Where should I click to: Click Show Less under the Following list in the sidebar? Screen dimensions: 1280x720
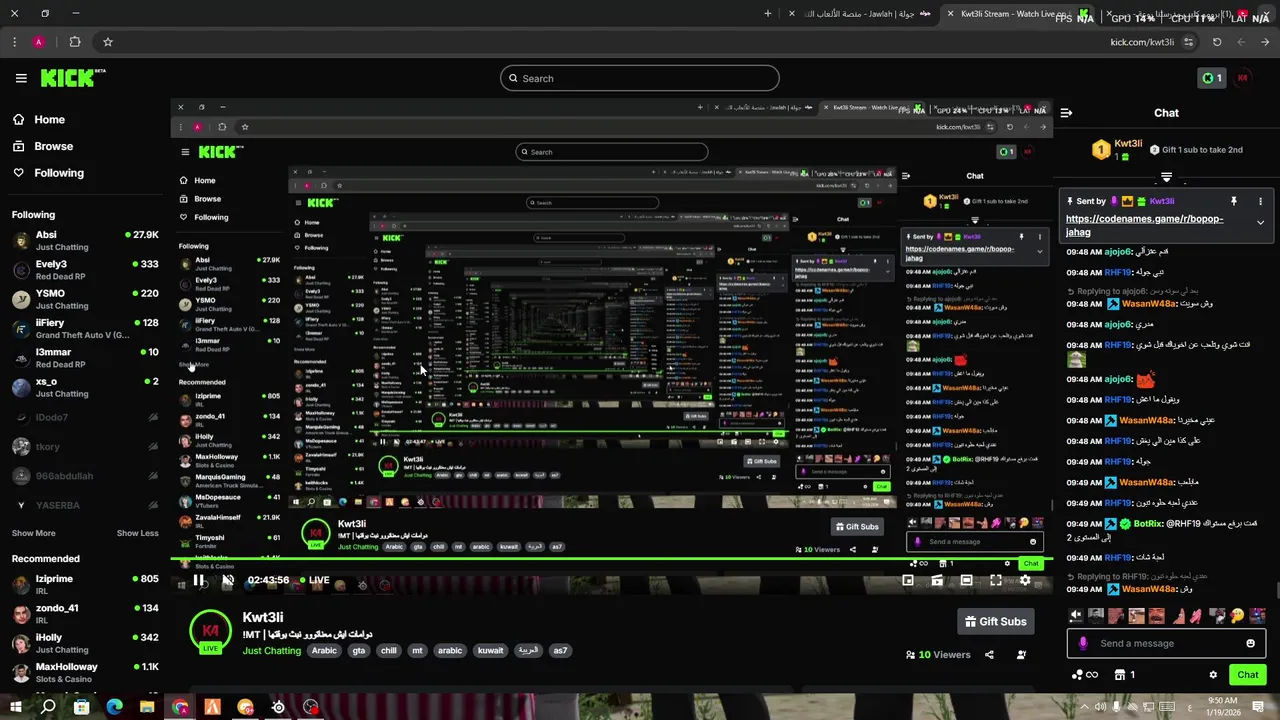point(137,533)
